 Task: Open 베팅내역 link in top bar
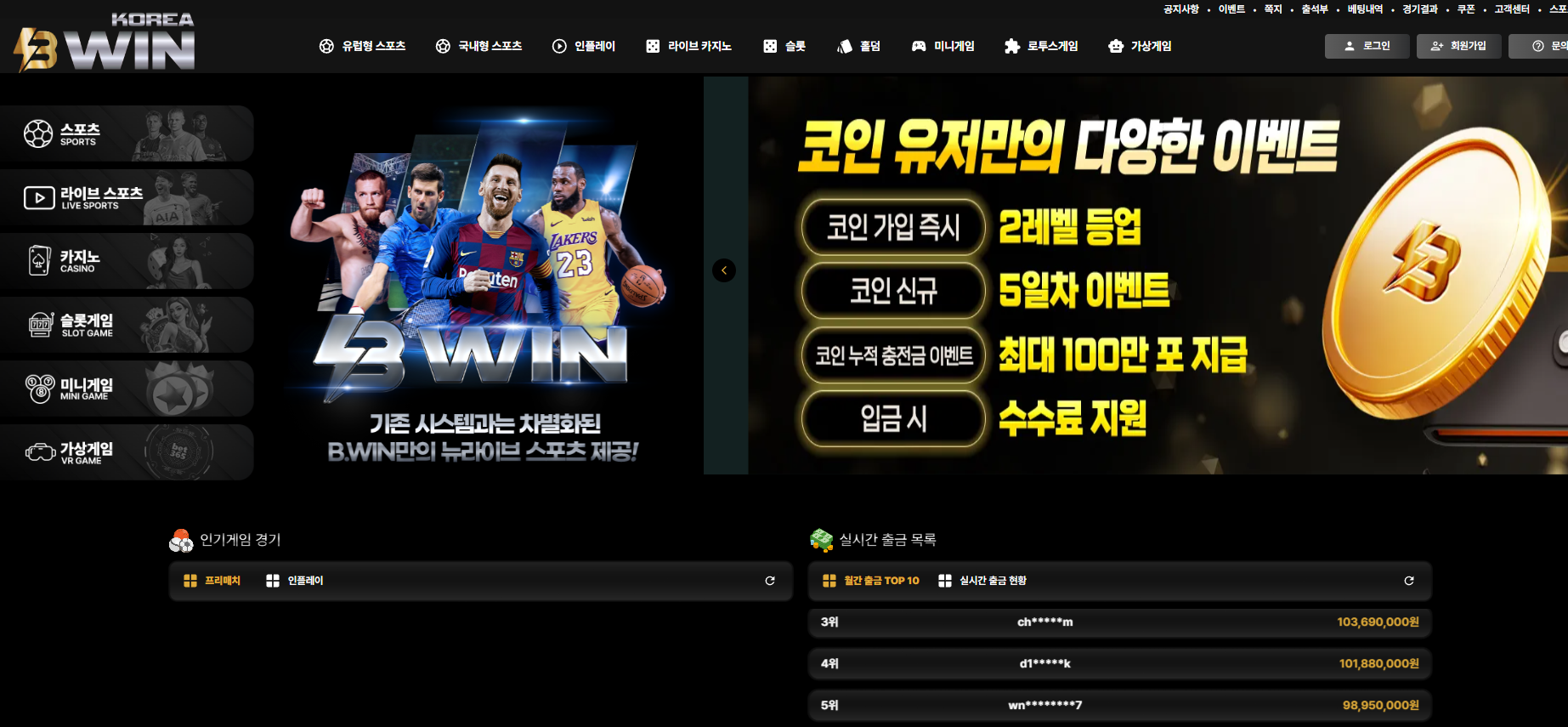coord(1365,9)
